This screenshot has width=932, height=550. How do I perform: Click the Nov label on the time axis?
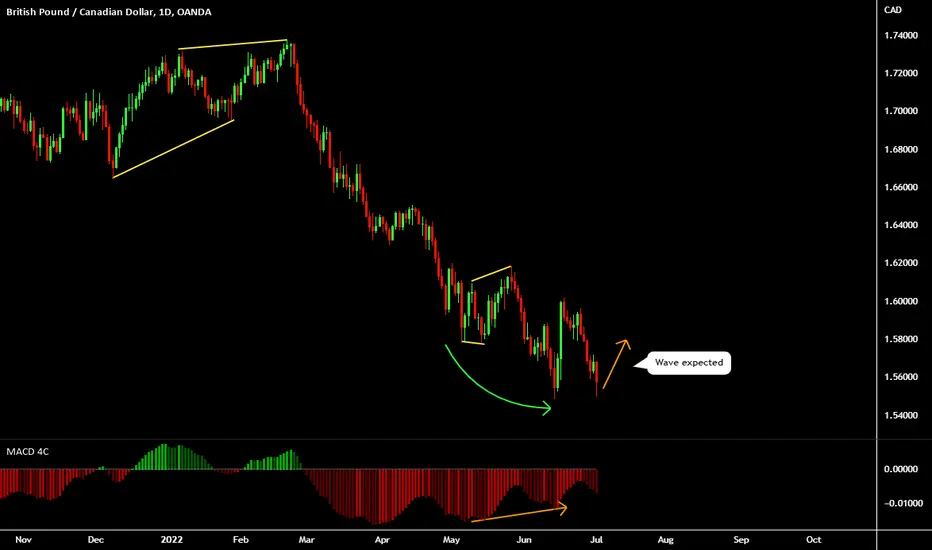tap(23, 540)
